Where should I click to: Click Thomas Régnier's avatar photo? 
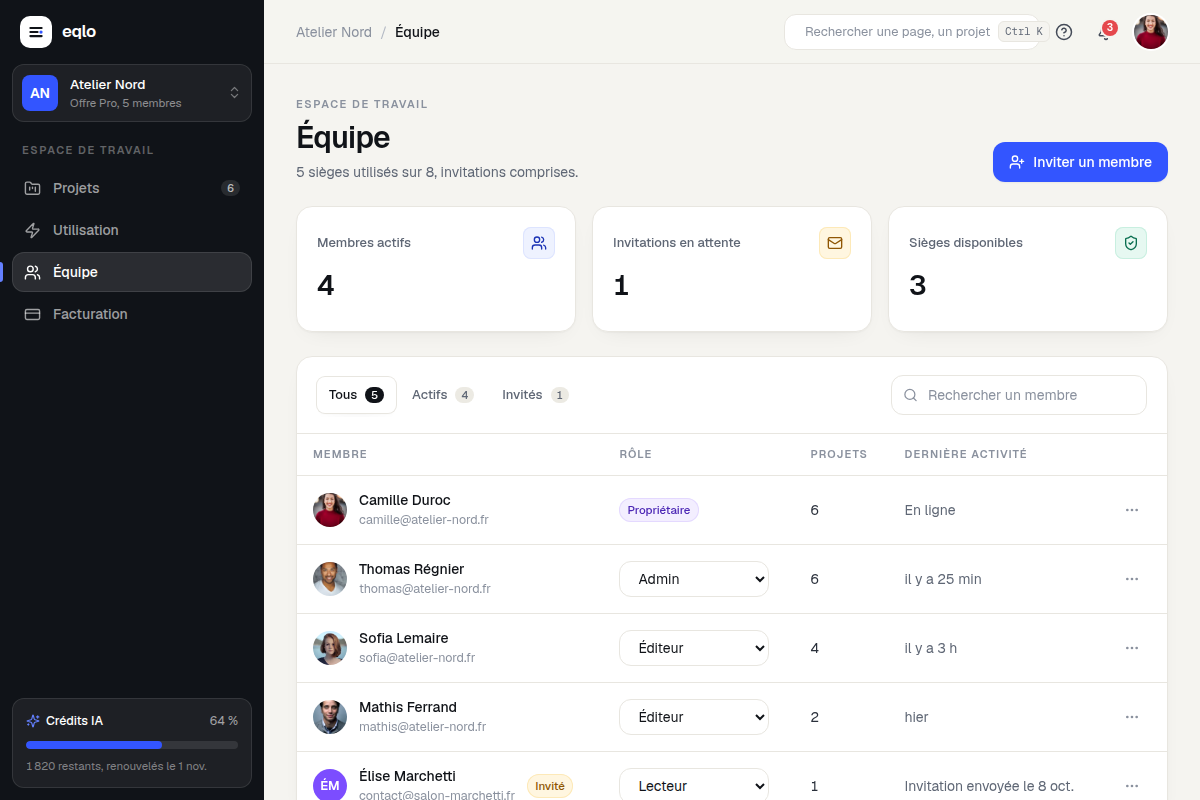[330, 579]
